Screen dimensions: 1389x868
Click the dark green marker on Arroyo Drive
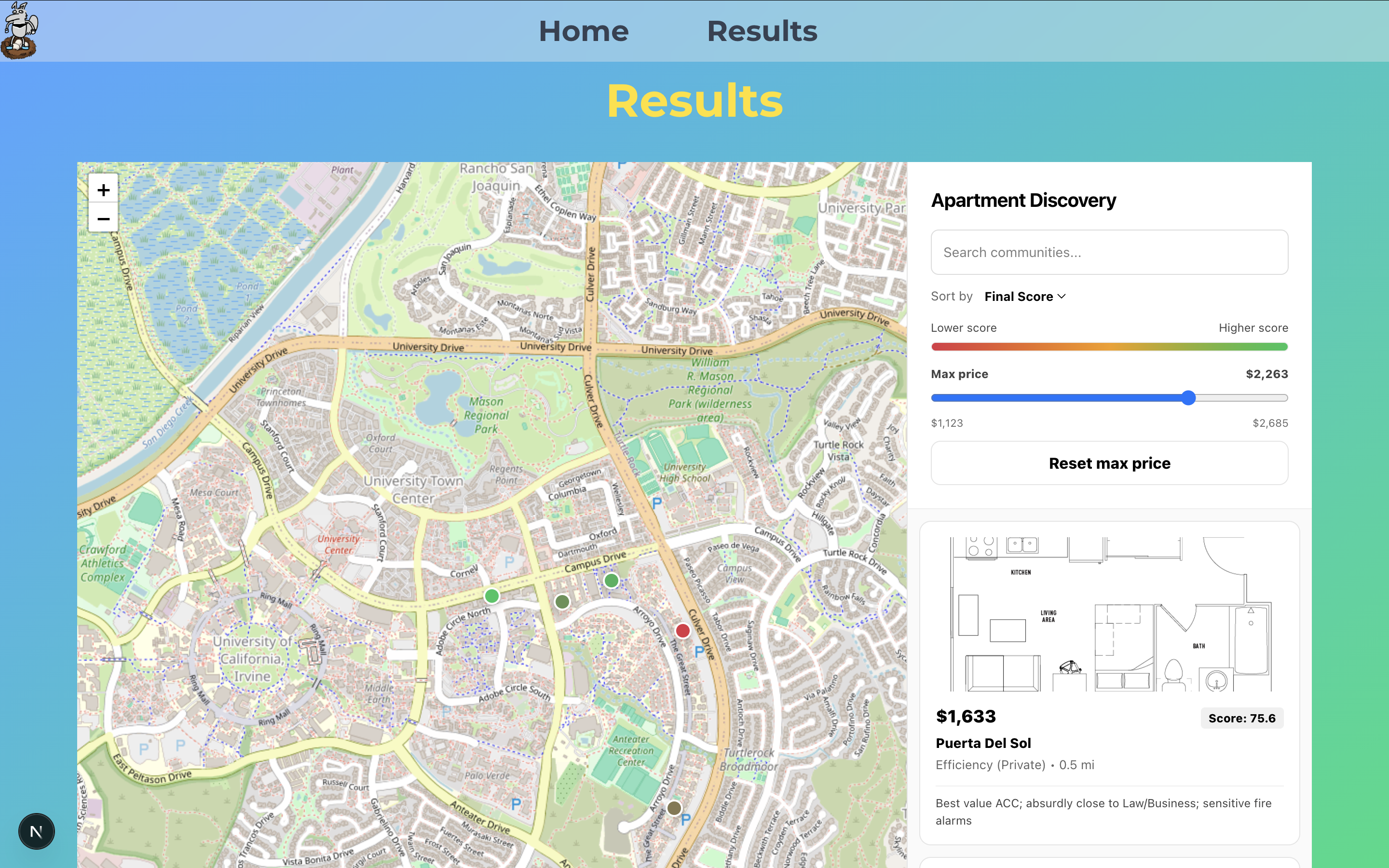(x=562, y=602)
